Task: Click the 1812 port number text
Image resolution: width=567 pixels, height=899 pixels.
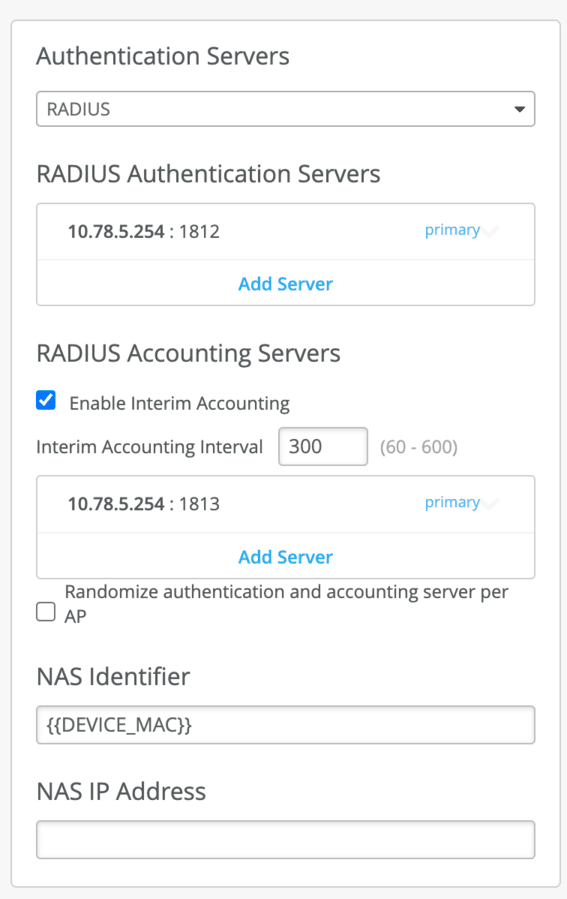Action: (x=200, y=232)
